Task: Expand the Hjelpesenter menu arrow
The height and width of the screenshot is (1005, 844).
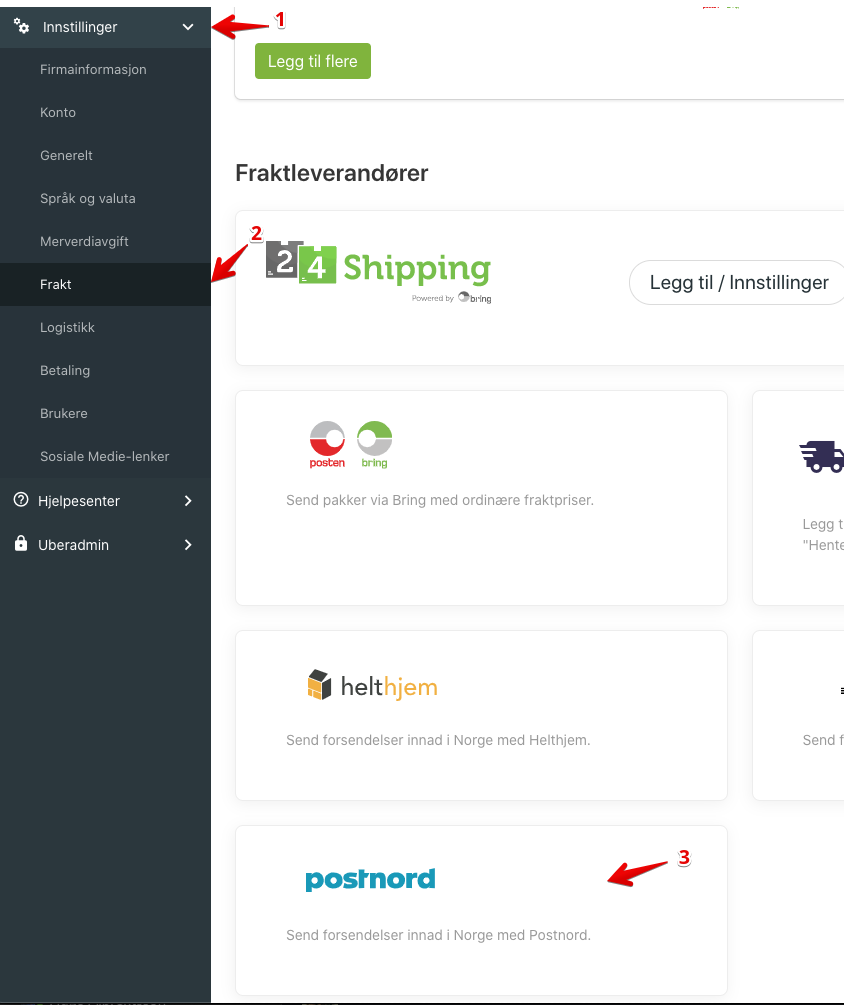Action: (x=188, y=501)
